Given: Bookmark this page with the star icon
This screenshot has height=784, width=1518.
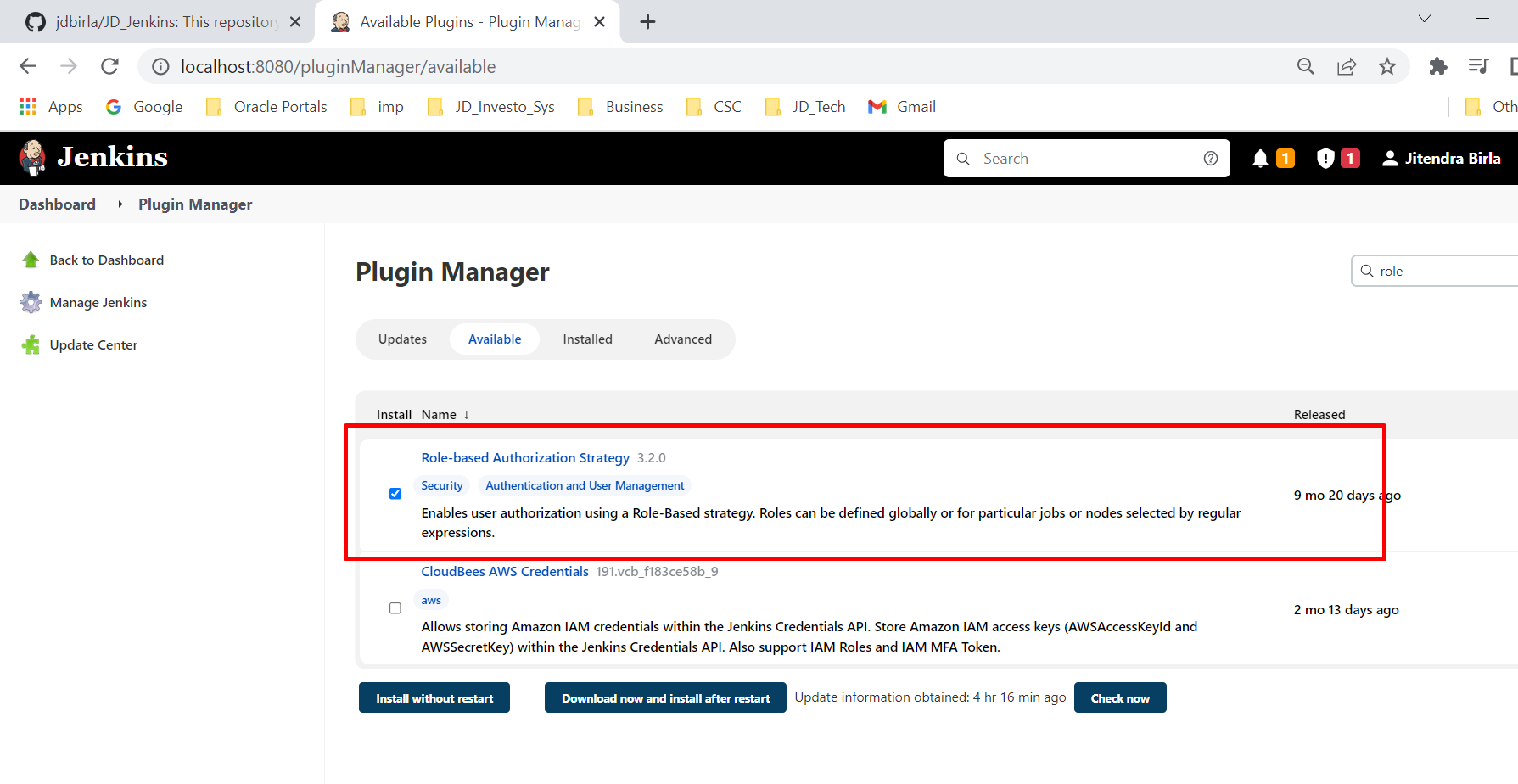Looking at the screenshot, I should (x=1387, y=66).
